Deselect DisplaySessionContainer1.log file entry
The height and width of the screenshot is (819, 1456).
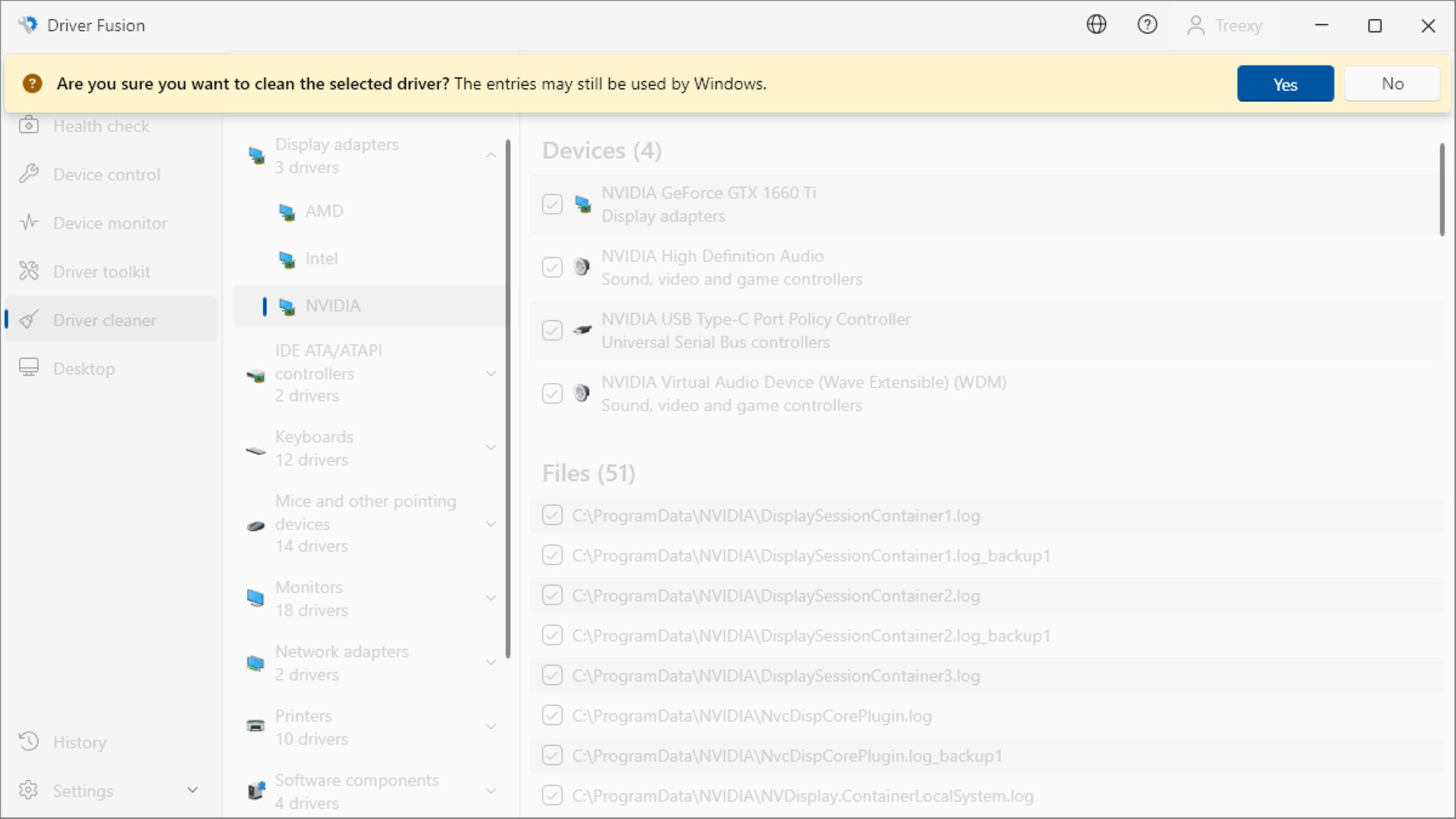[x=551, y=515]
